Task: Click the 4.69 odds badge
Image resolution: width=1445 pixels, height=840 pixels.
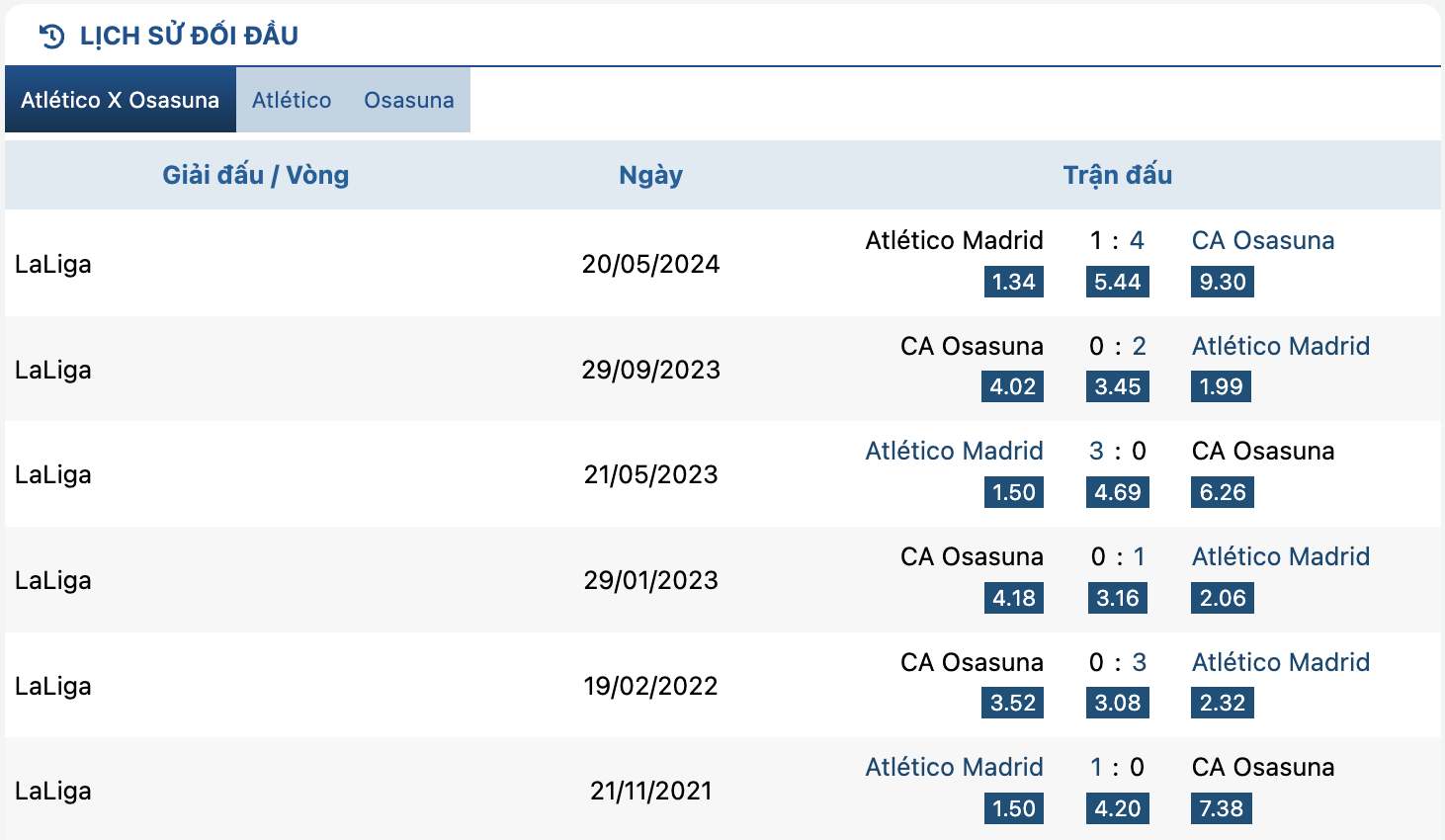Action: 1118,492
